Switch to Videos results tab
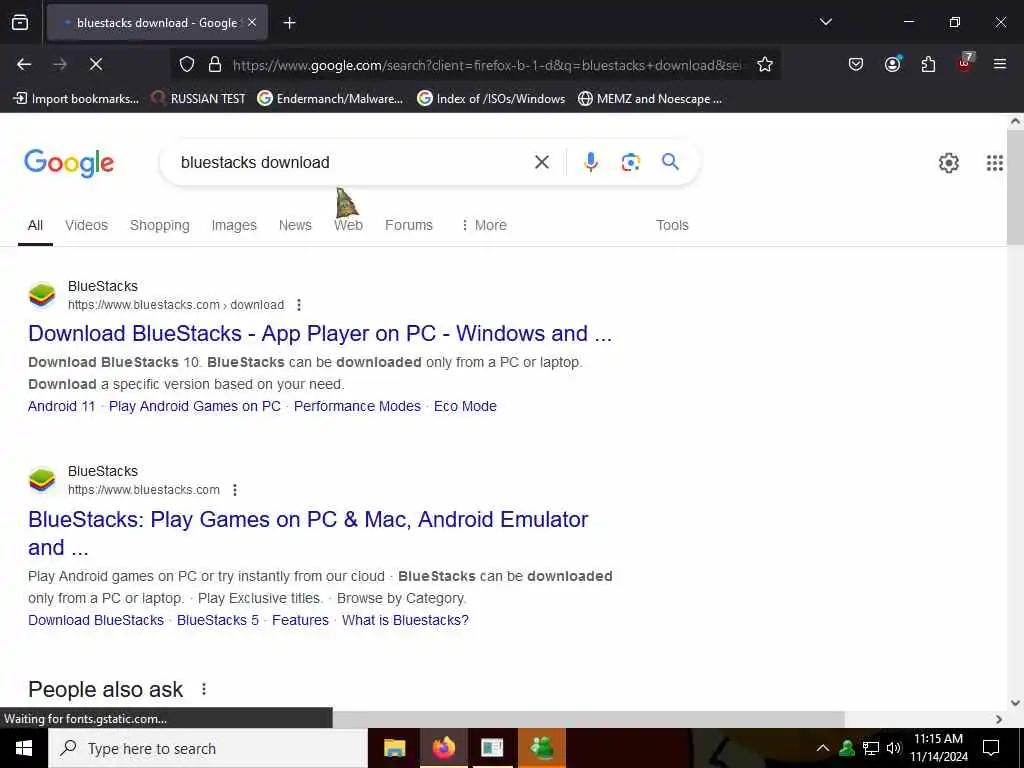The width and height of the screenshot is (1024, 768). (x=86, y=225)
